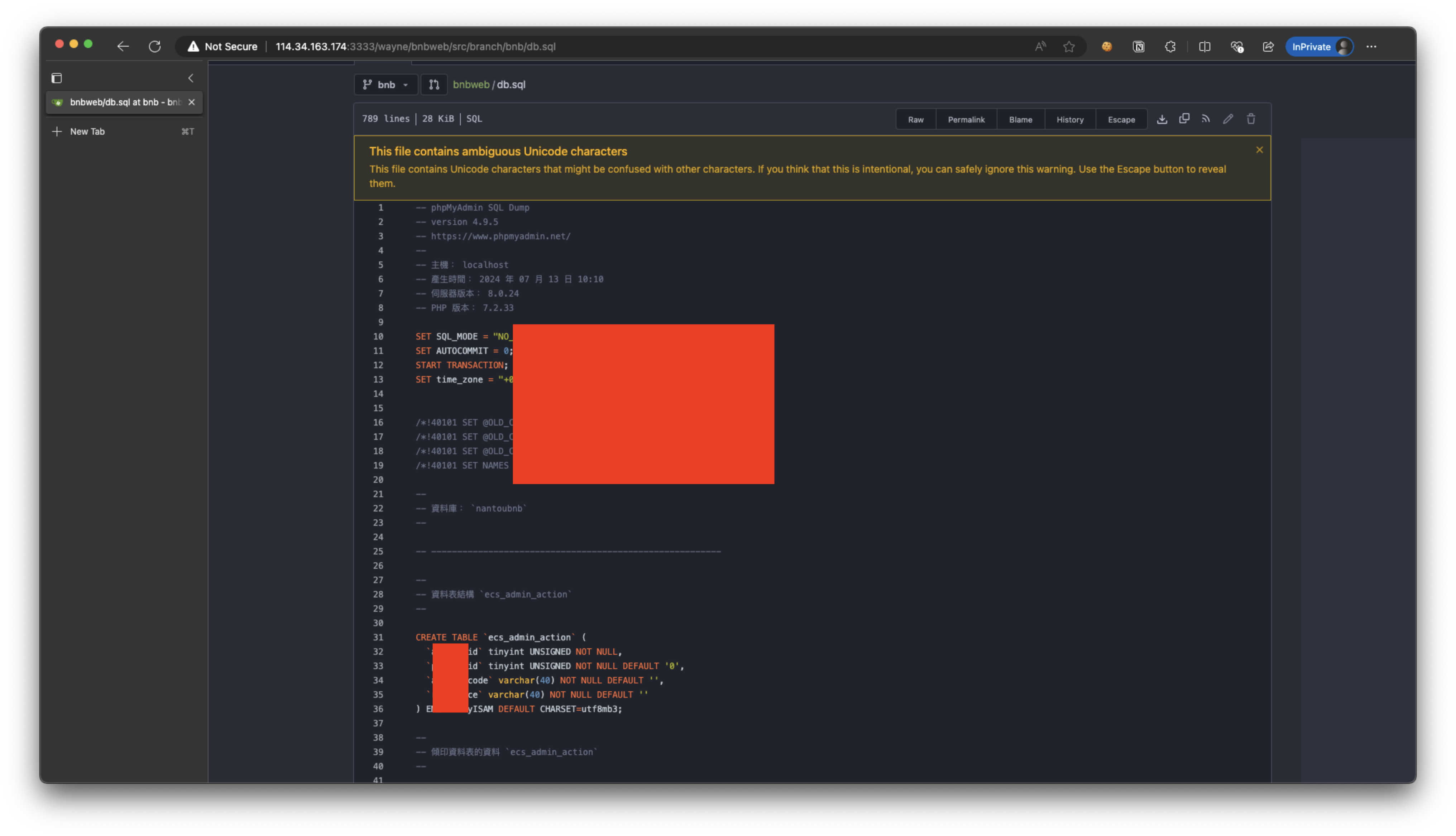This screenshot has width=1456, height=836.
Task: Open the Extensions puzzle piece icon
Action: tap(1170, 47)
